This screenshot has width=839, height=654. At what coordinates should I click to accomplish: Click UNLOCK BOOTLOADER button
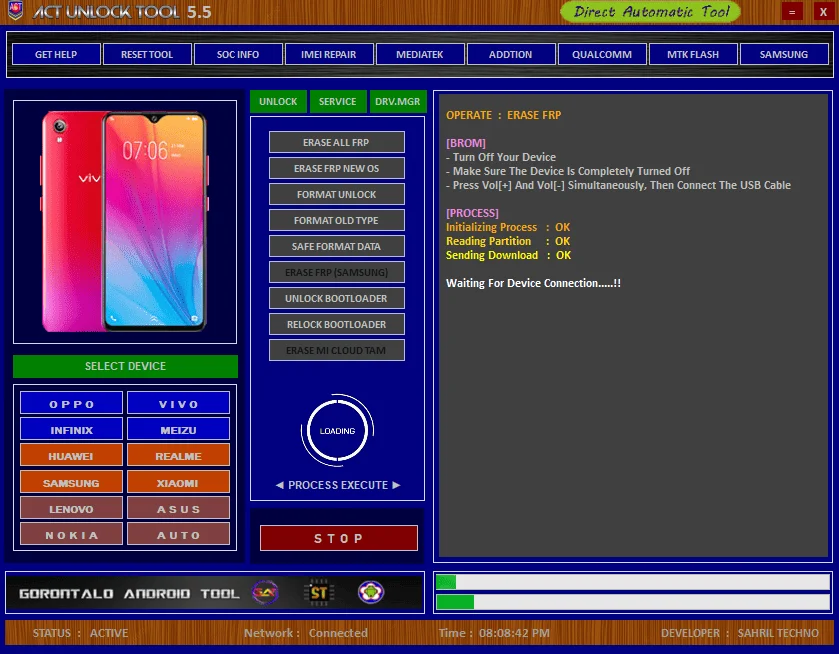click(337, 298)
